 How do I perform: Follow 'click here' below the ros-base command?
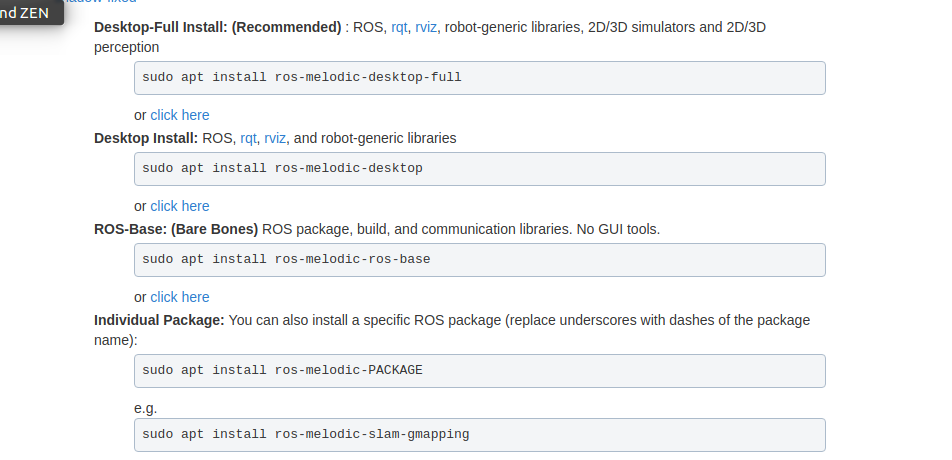180,297
